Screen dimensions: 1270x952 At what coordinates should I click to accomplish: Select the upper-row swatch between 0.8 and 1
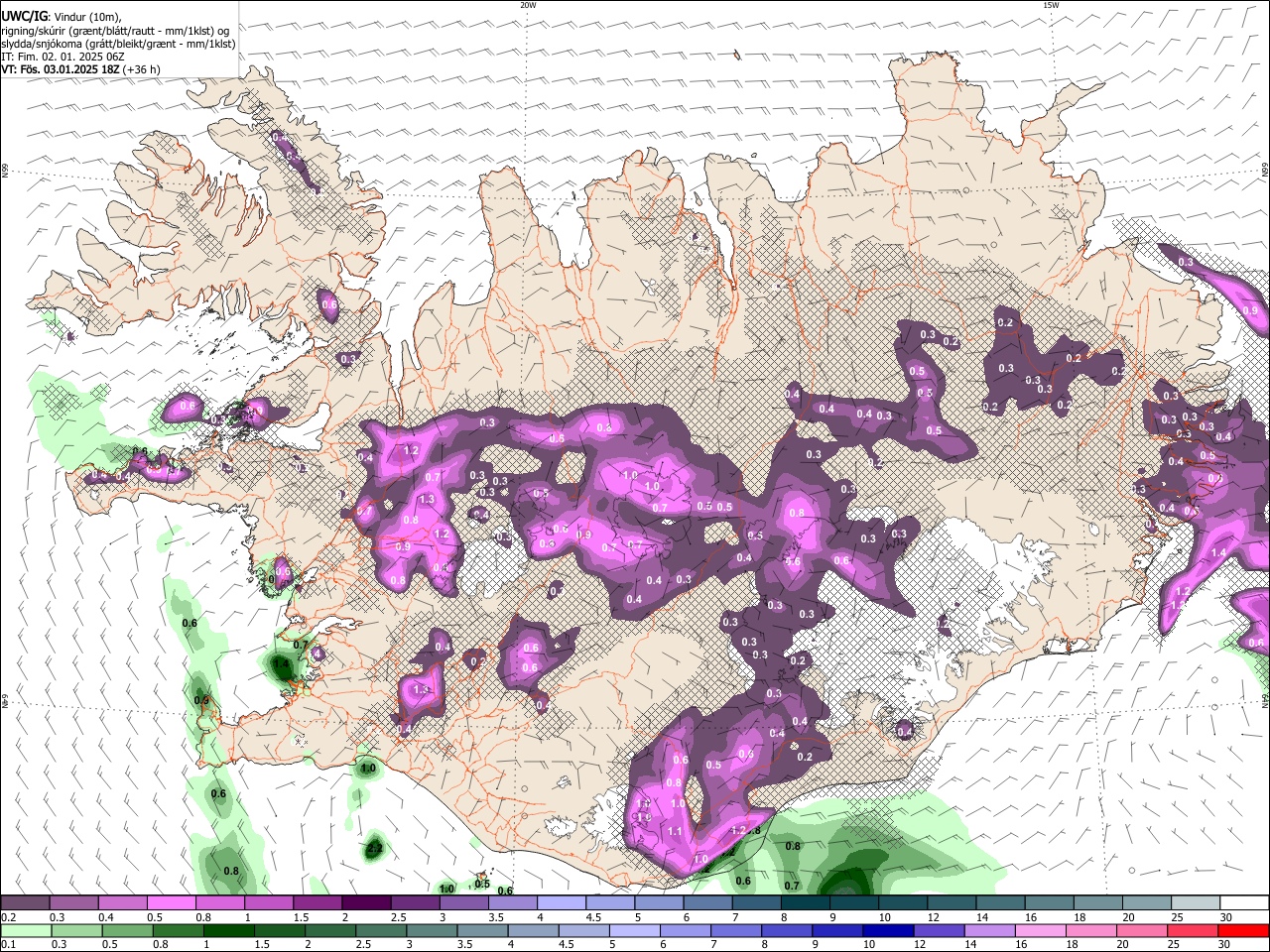coord(220,903)
